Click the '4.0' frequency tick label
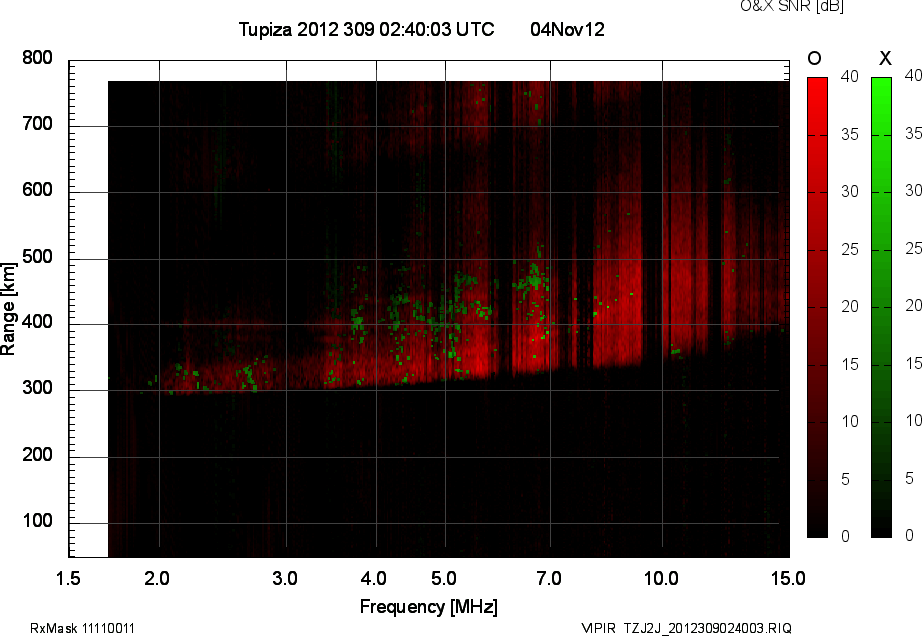Screen dimensions: 922x636 374,579
